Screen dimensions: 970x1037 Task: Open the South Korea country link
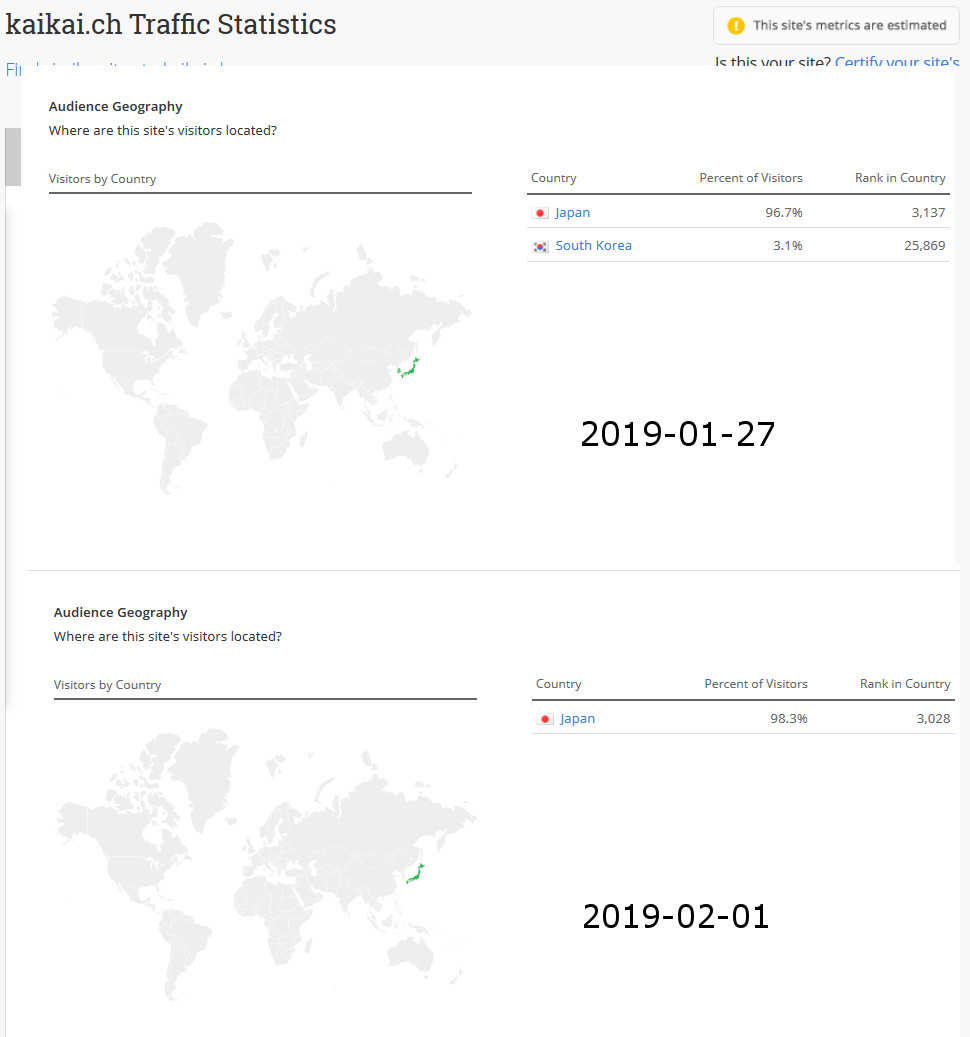(593, 246)
